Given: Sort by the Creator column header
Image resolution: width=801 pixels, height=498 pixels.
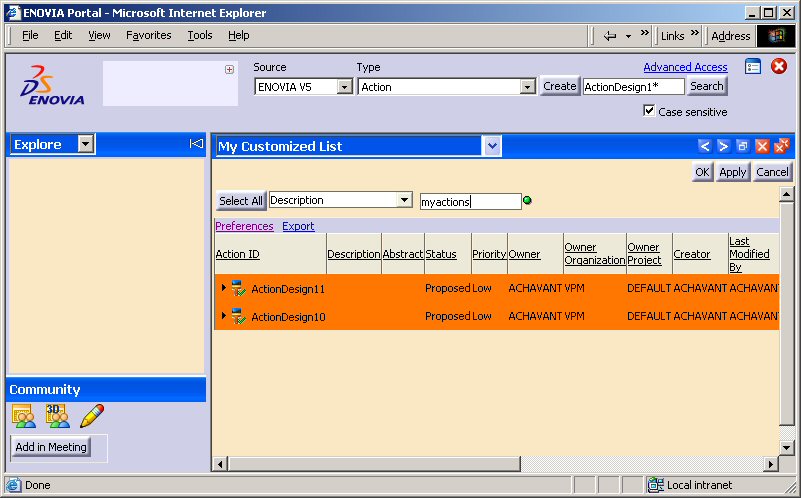Looking at the screenshot, I should tap(692, 254).
